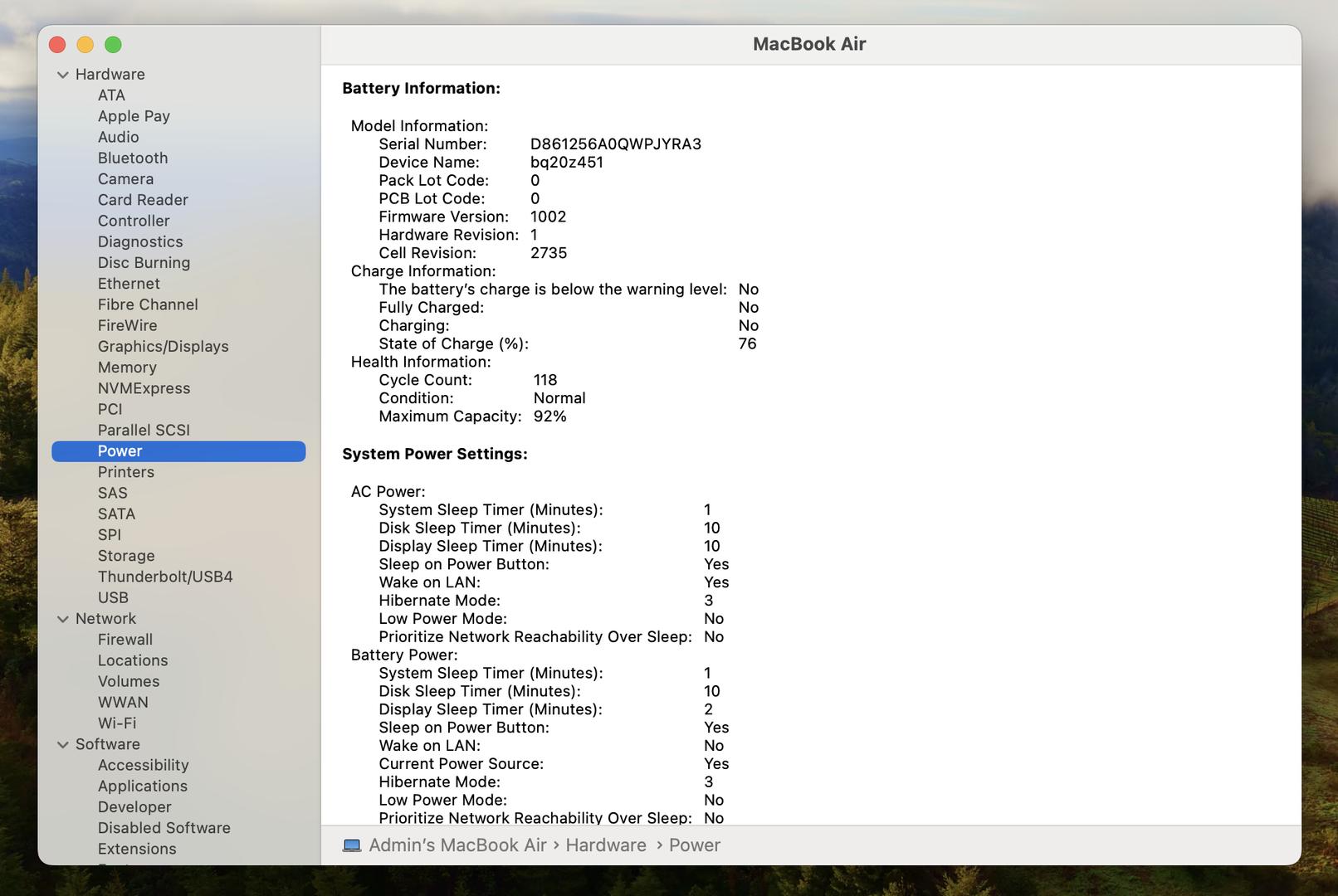Viewport: 1338px width, 896px height.
Task: Open Locations under Network
Action: pyautogui.click(x=133, y=660)
